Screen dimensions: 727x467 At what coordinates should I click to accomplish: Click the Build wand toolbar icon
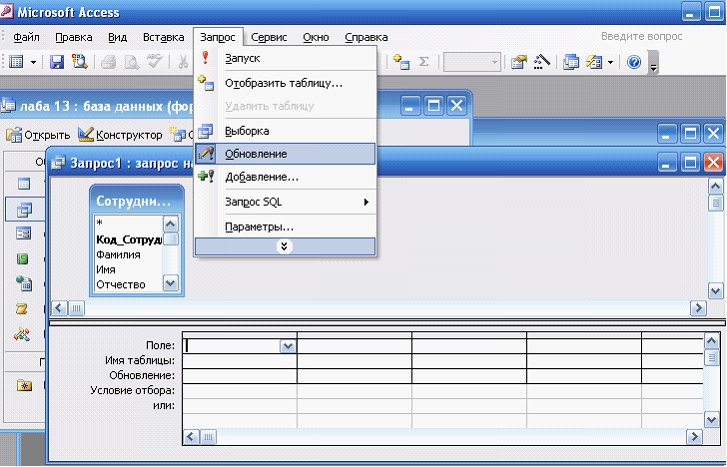pos(541,62)
